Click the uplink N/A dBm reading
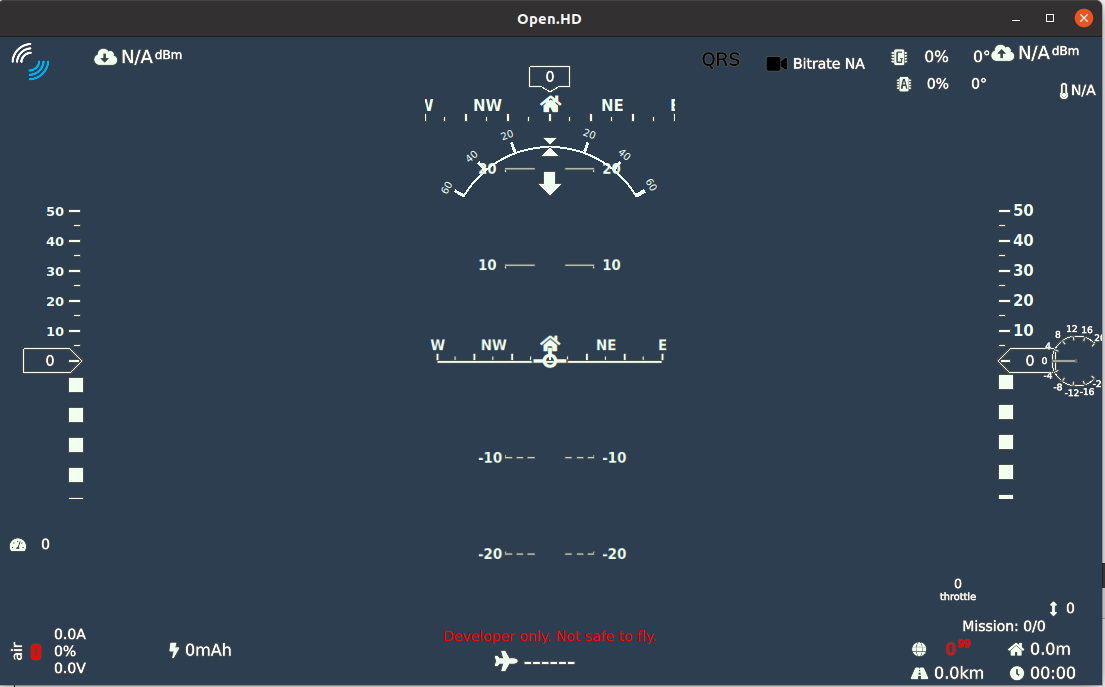1105x687 pixels. tap(1049, 52)
